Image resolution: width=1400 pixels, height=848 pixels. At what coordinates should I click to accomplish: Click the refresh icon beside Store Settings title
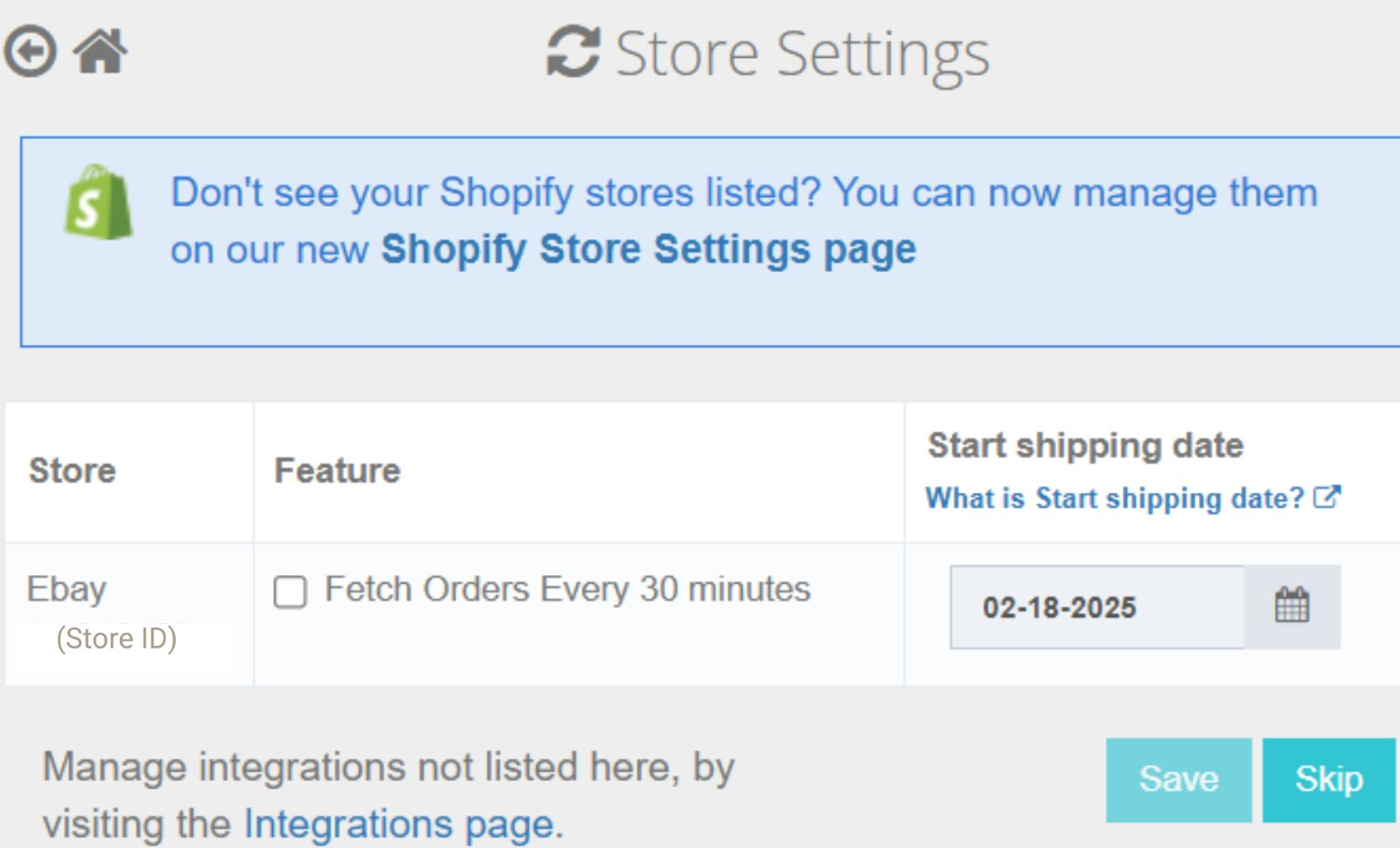click(573, 53)
